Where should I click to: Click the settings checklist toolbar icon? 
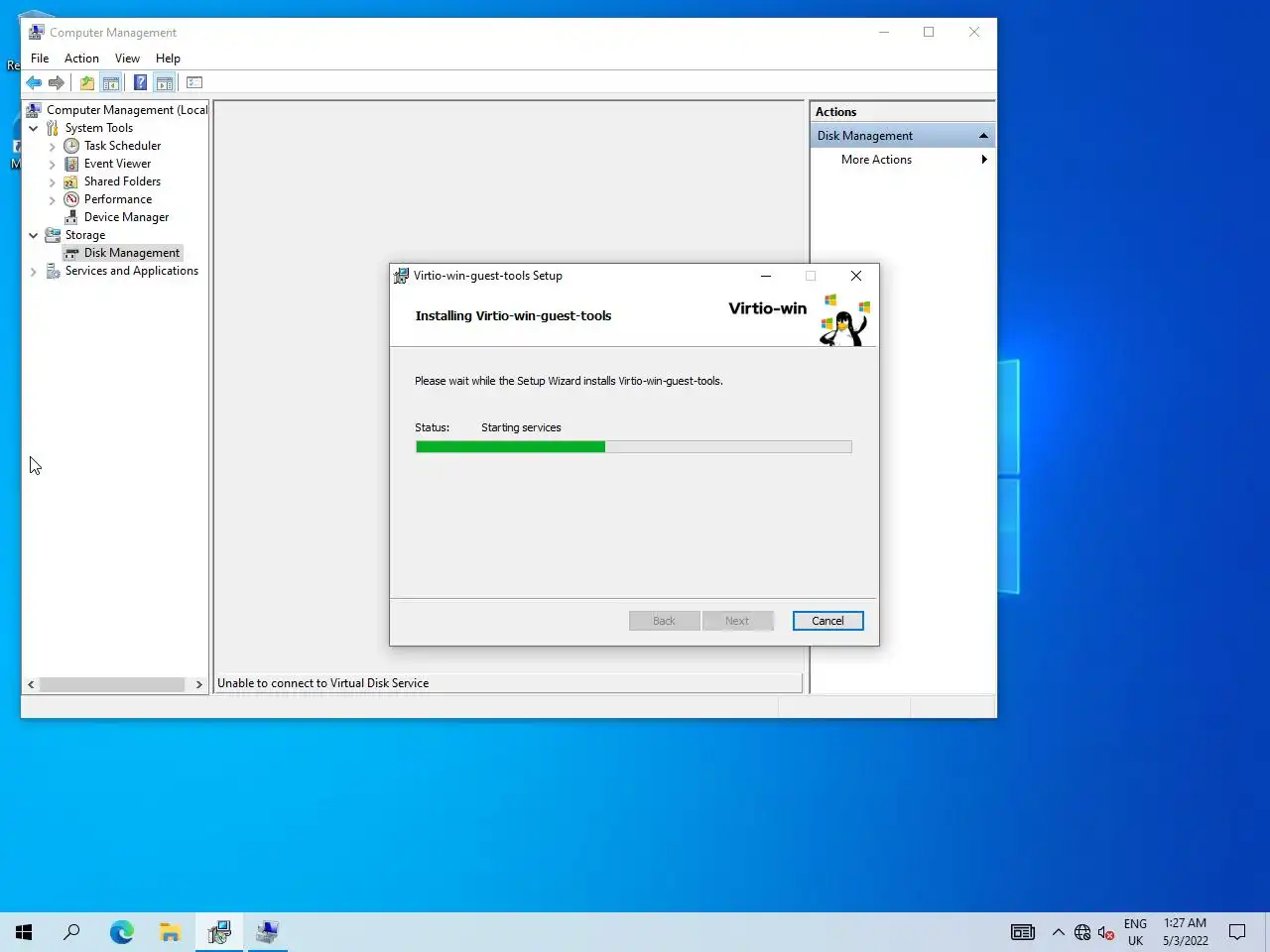[x=194, y=82]
